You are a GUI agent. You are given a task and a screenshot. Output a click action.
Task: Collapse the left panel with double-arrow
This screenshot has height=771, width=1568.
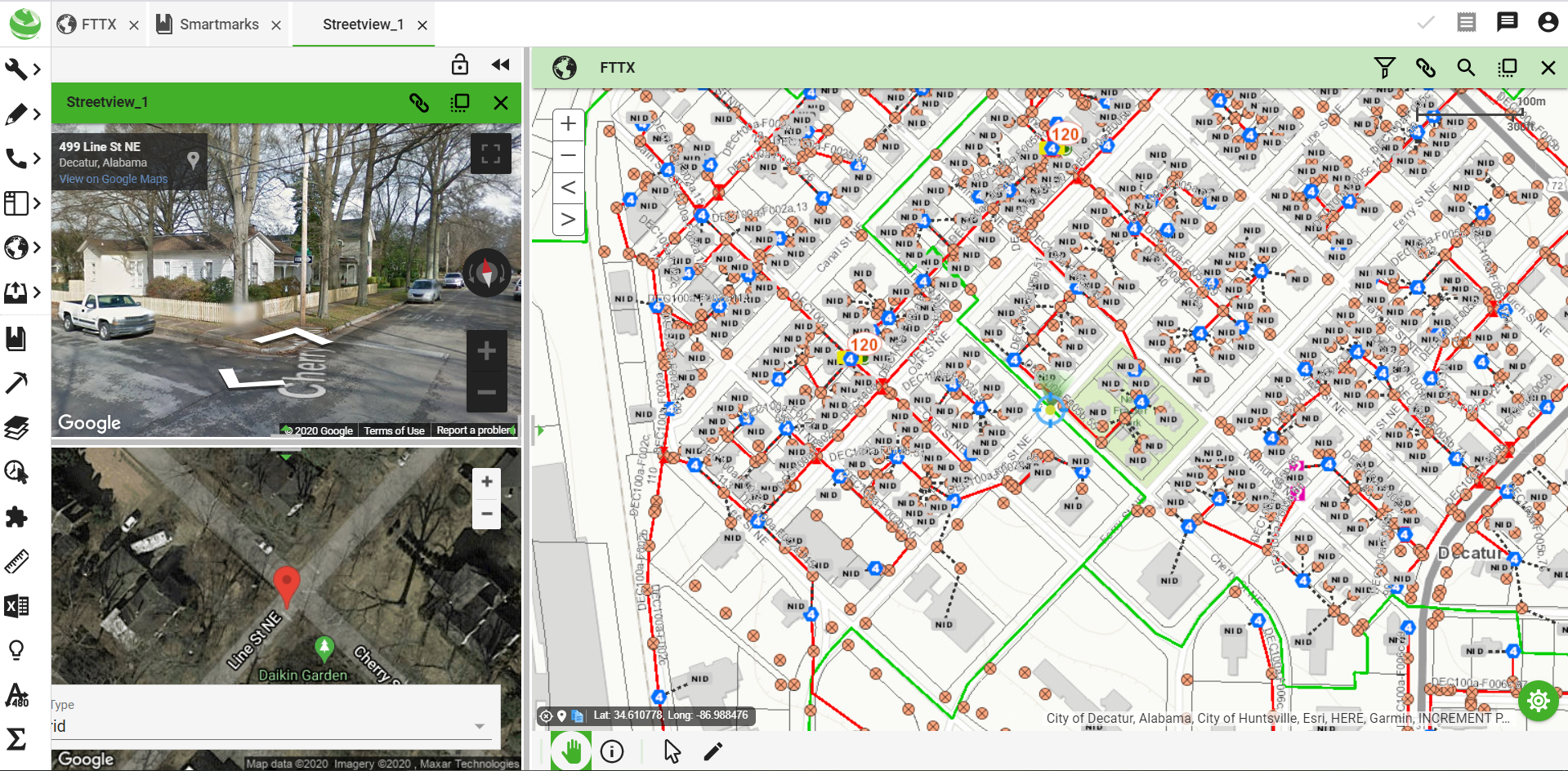[501, 64]
